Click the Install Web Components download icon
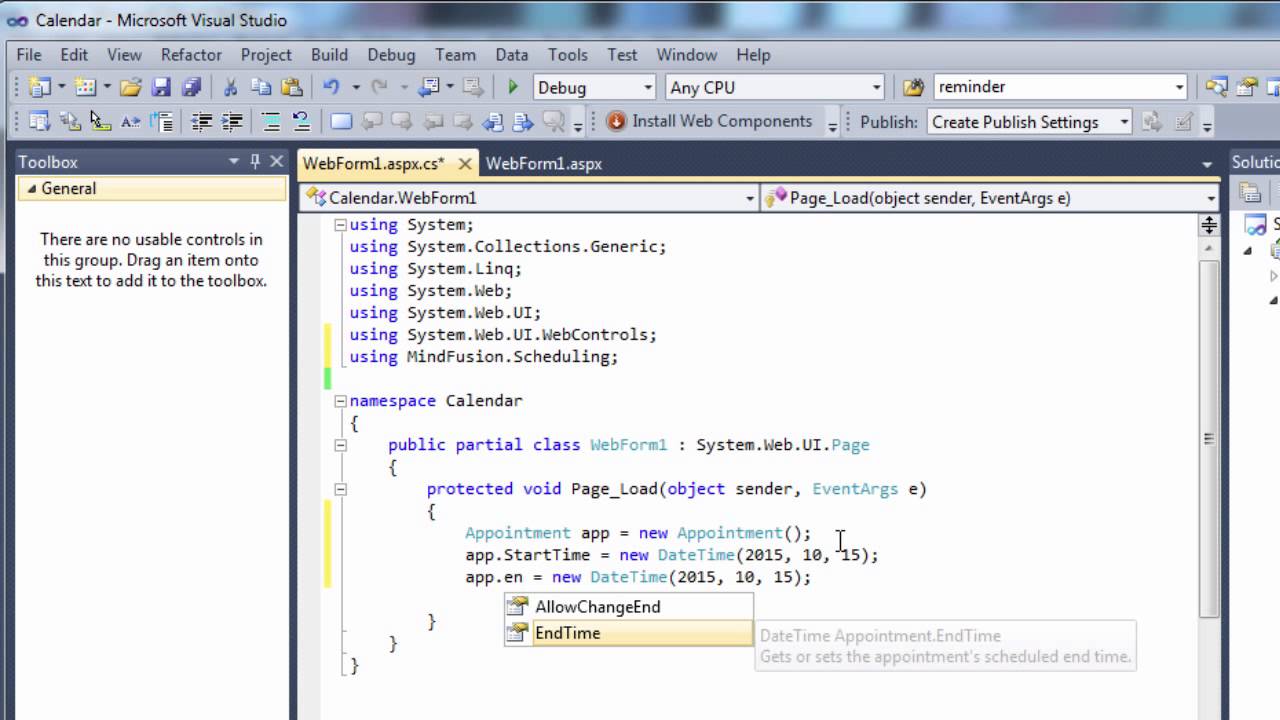1280x720 pixels. click(x=616, y=121)
